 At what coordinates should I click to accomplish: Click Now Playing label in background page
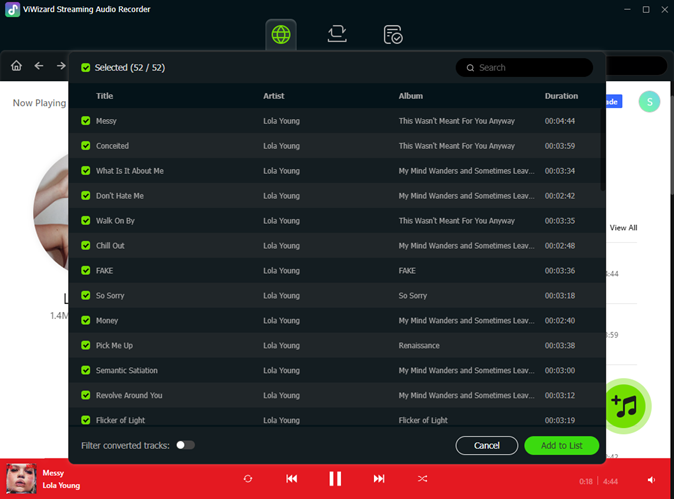(x=40, y=103)
